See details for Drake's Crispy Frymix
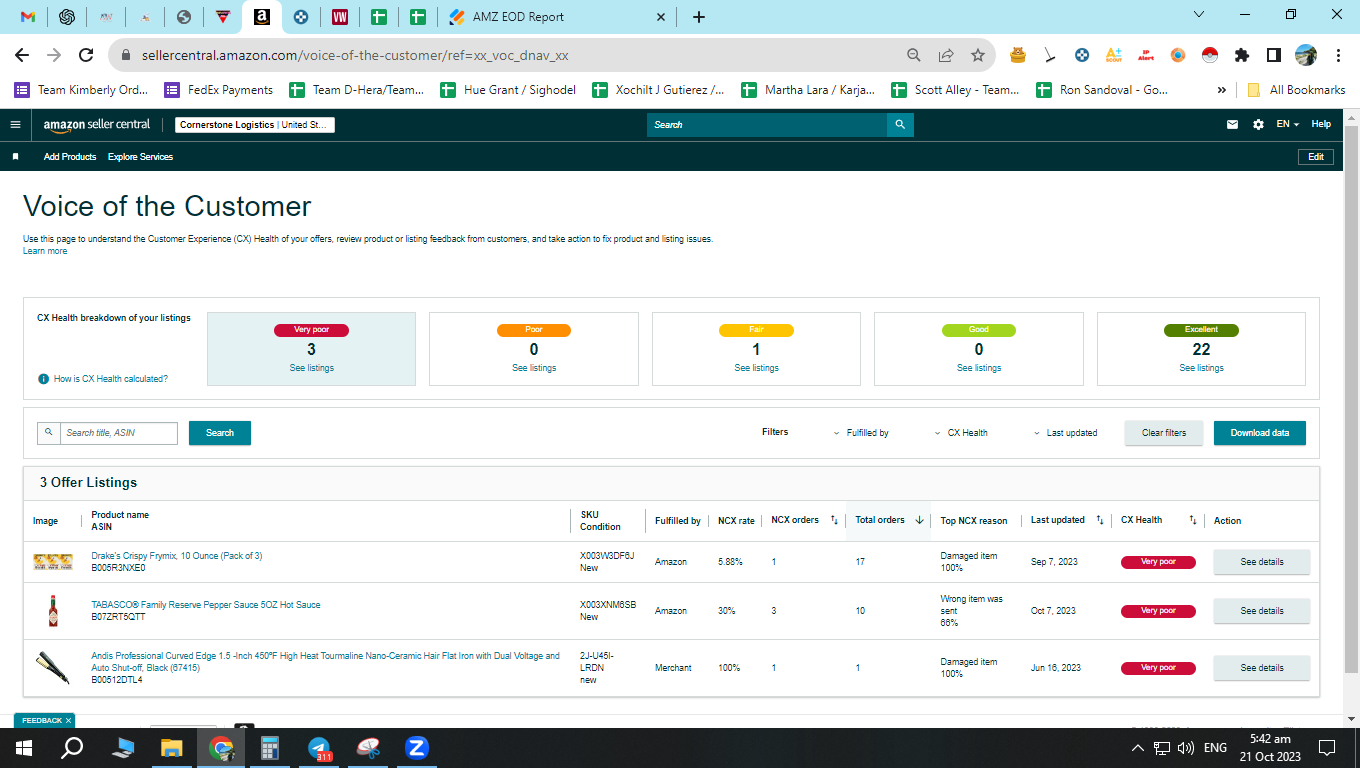The height and width of the screenshot is (768, 1360). (1262, 562)
